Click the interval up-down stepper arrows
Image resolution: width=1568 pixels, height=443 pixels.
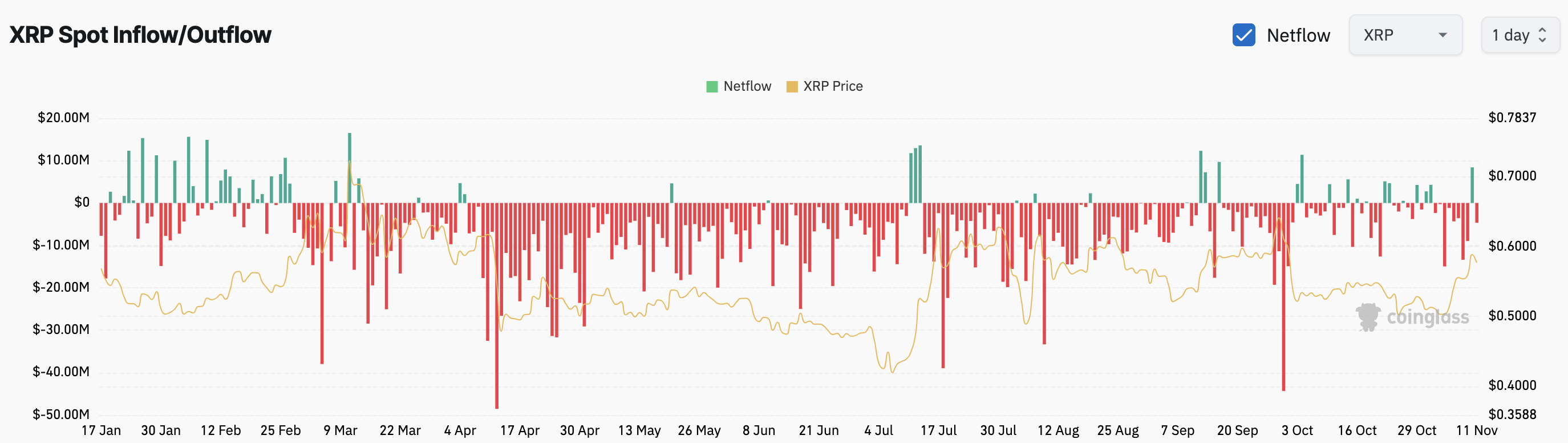point(1542,35)
